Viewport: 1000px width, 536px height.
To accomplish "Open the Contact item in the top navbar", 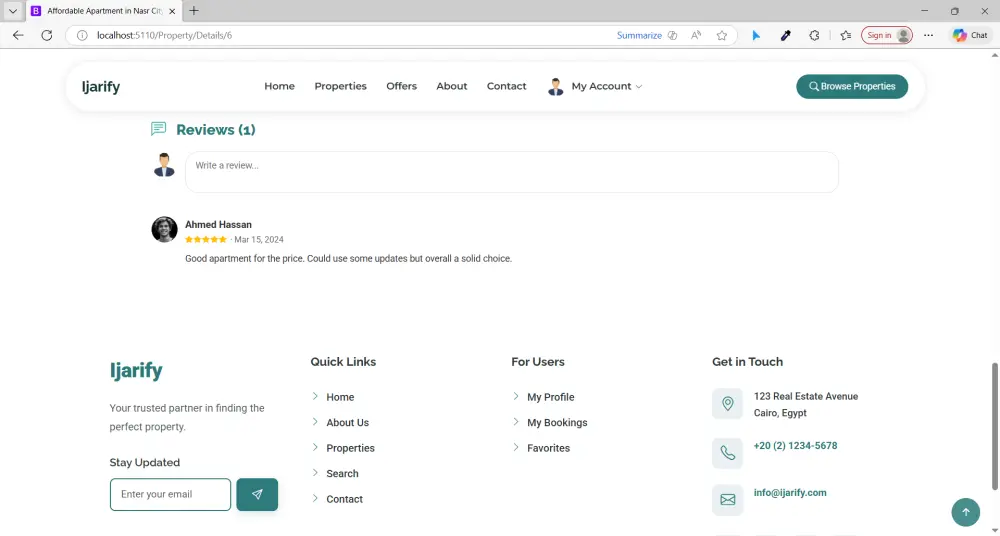I will click(x=506, y=86).
